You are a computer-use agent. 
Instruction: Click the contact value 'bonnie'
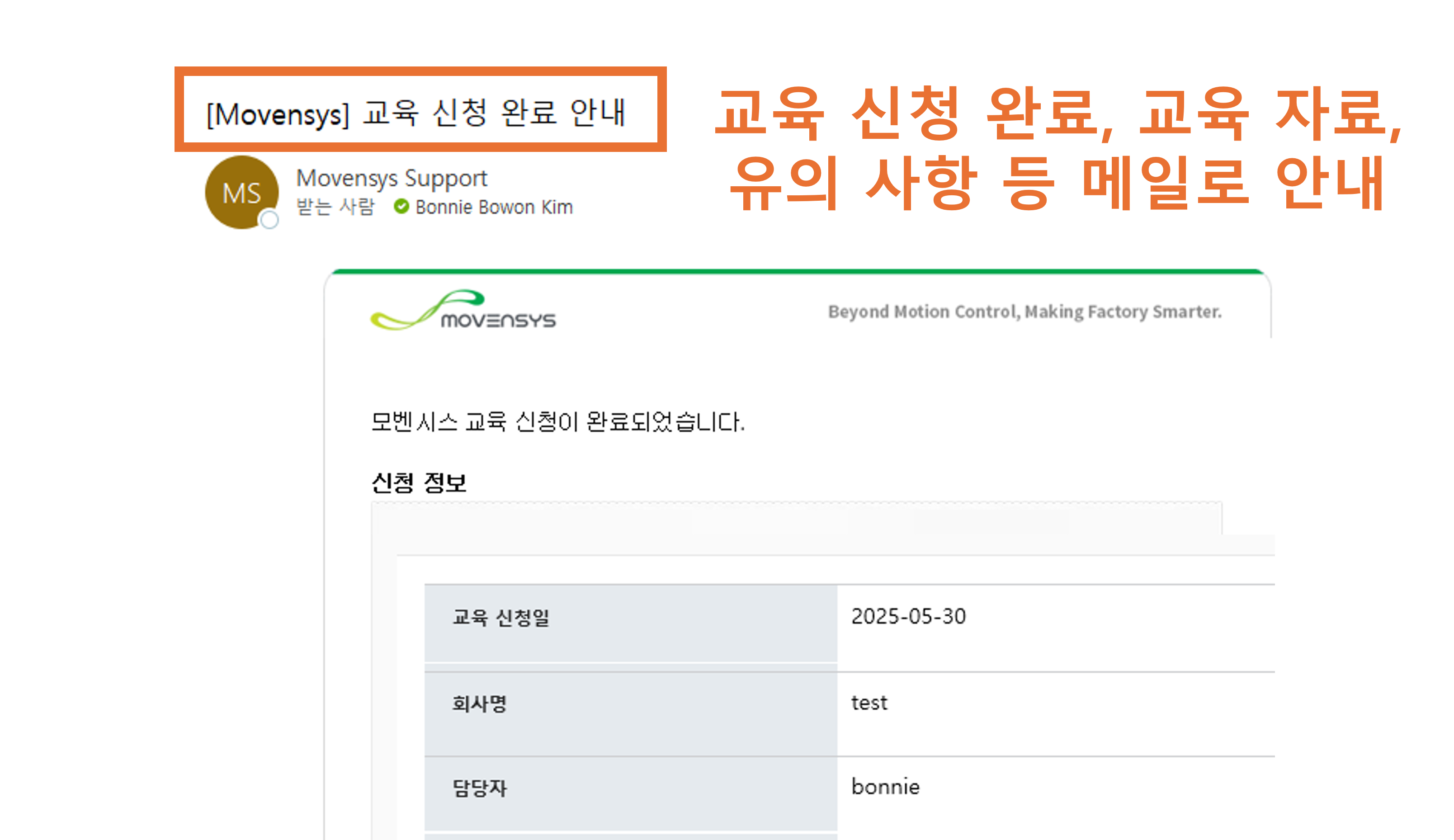885,787
